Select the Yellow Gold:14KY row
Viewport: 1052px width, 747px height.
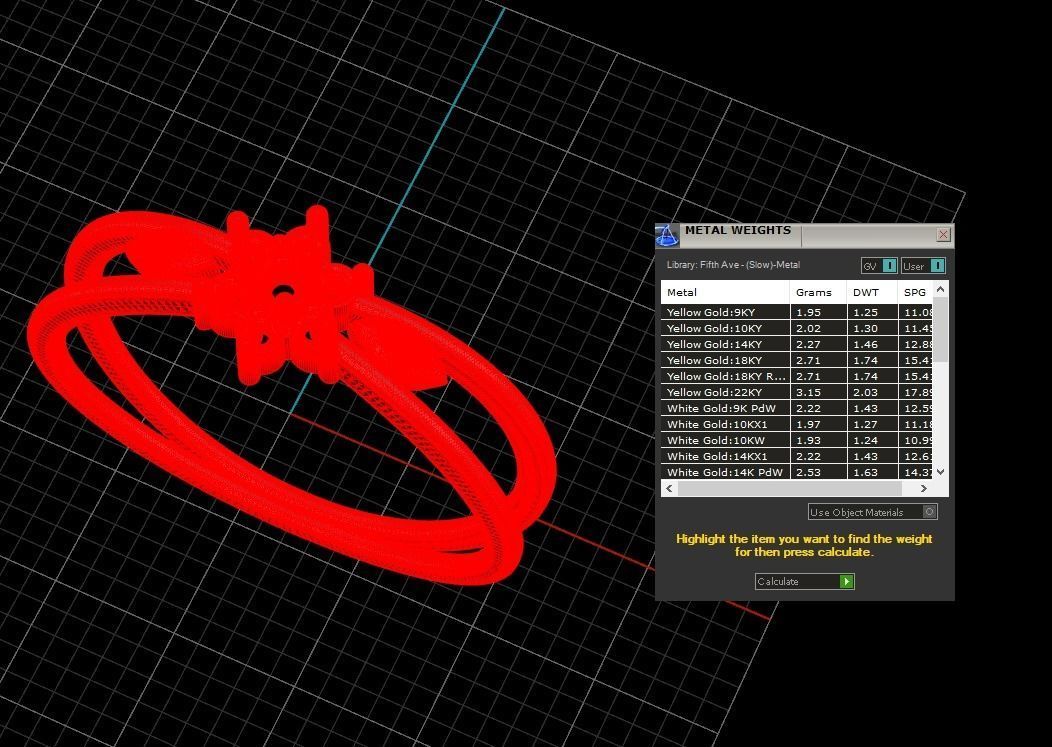click(x=796, y=344)
